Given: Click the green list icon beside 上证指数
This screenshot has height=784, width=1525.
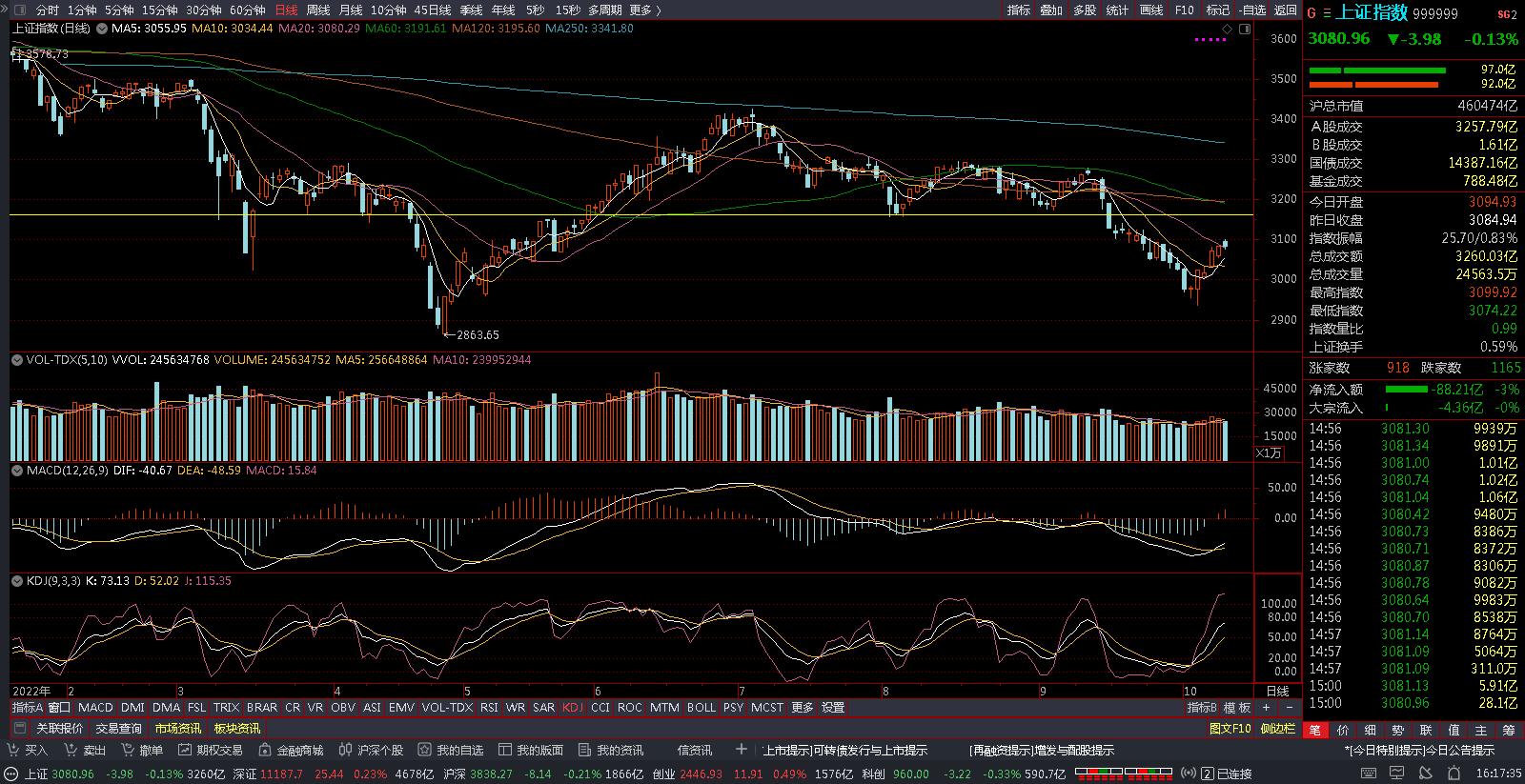Looking at the screenshot, I should pos(1327,12).
